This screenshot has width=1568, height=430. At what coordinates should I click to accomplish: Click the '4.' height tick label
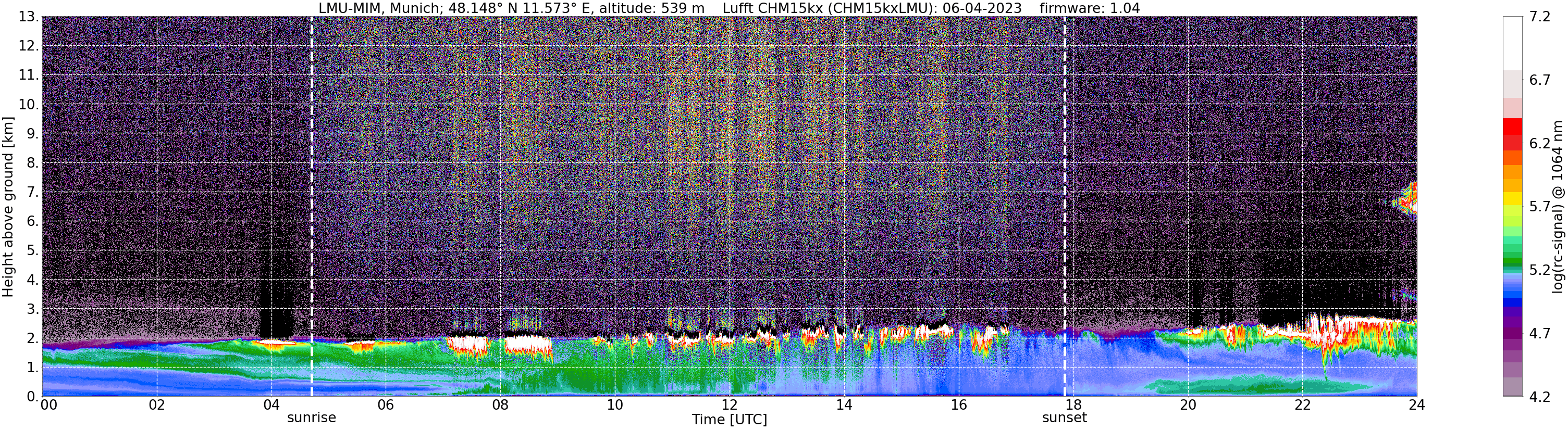pos(32,279)
